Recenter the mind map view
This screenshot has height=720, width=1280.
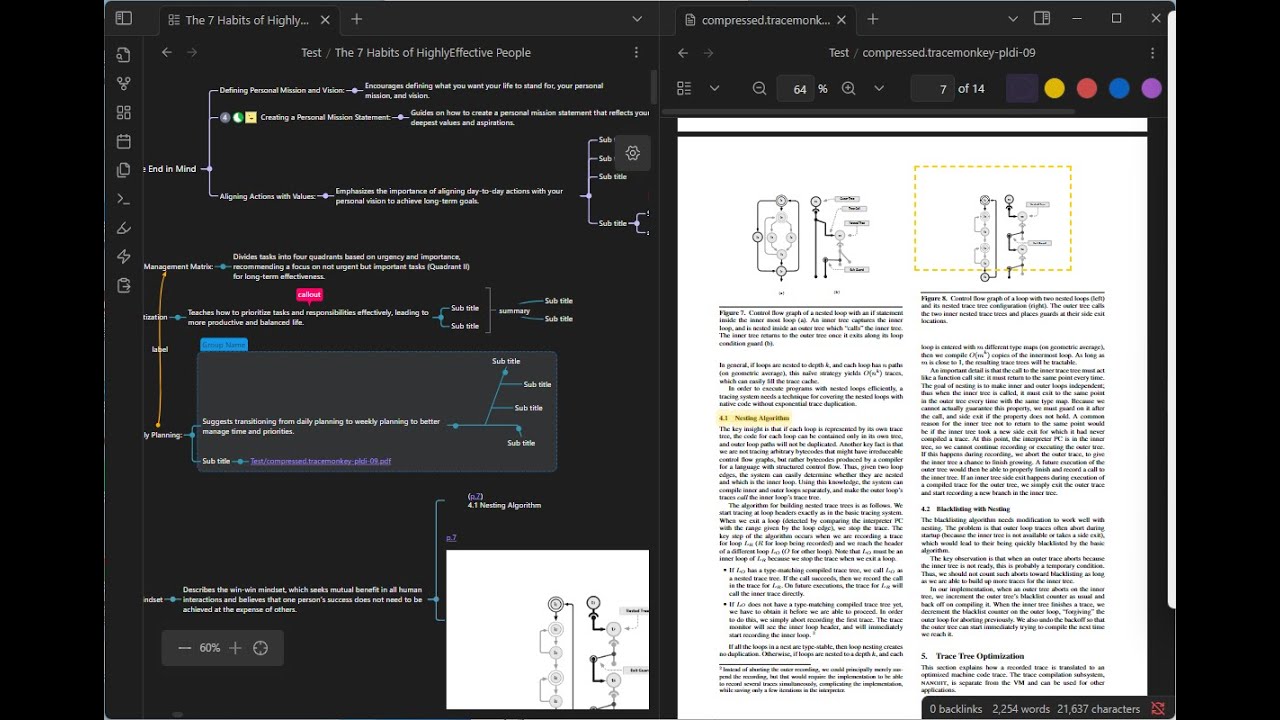(x=261, y=648)
